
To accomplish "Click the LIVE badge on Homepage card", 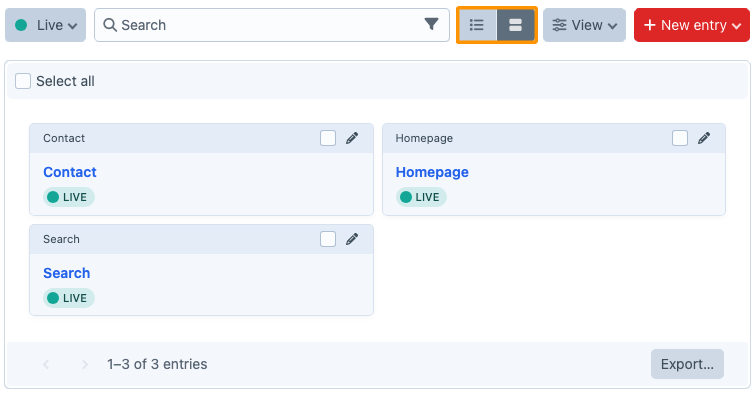I will pos(421,197).
